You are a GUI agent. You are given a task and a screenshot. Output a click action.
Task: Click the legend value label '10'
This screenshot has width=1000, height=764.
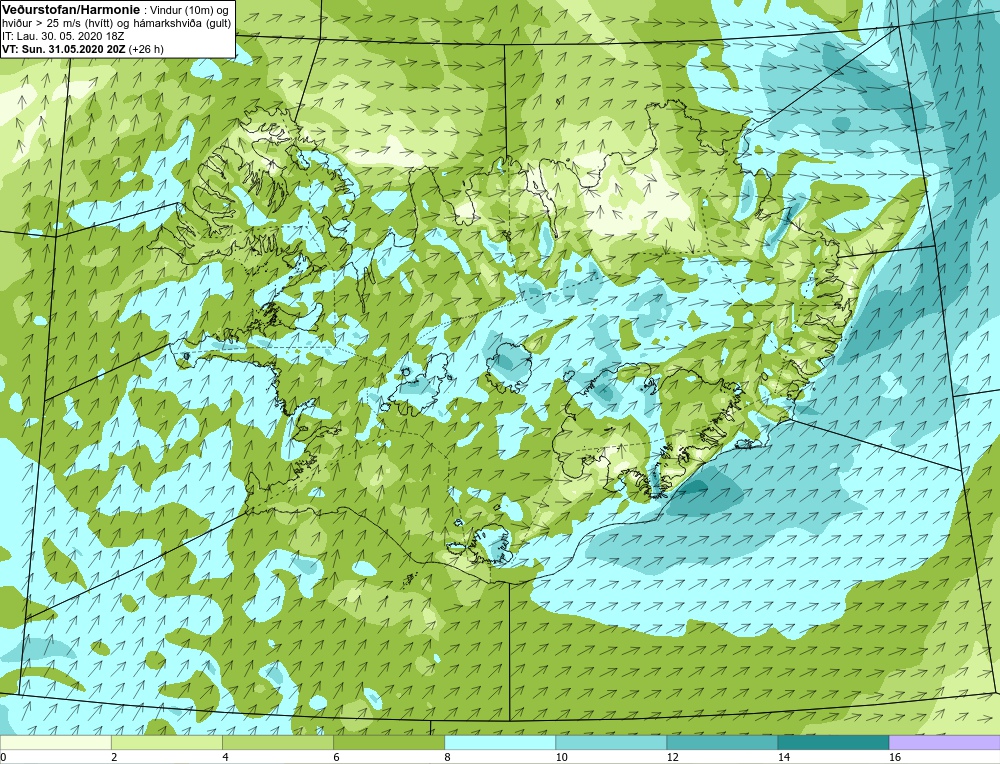tap(561, 757)
